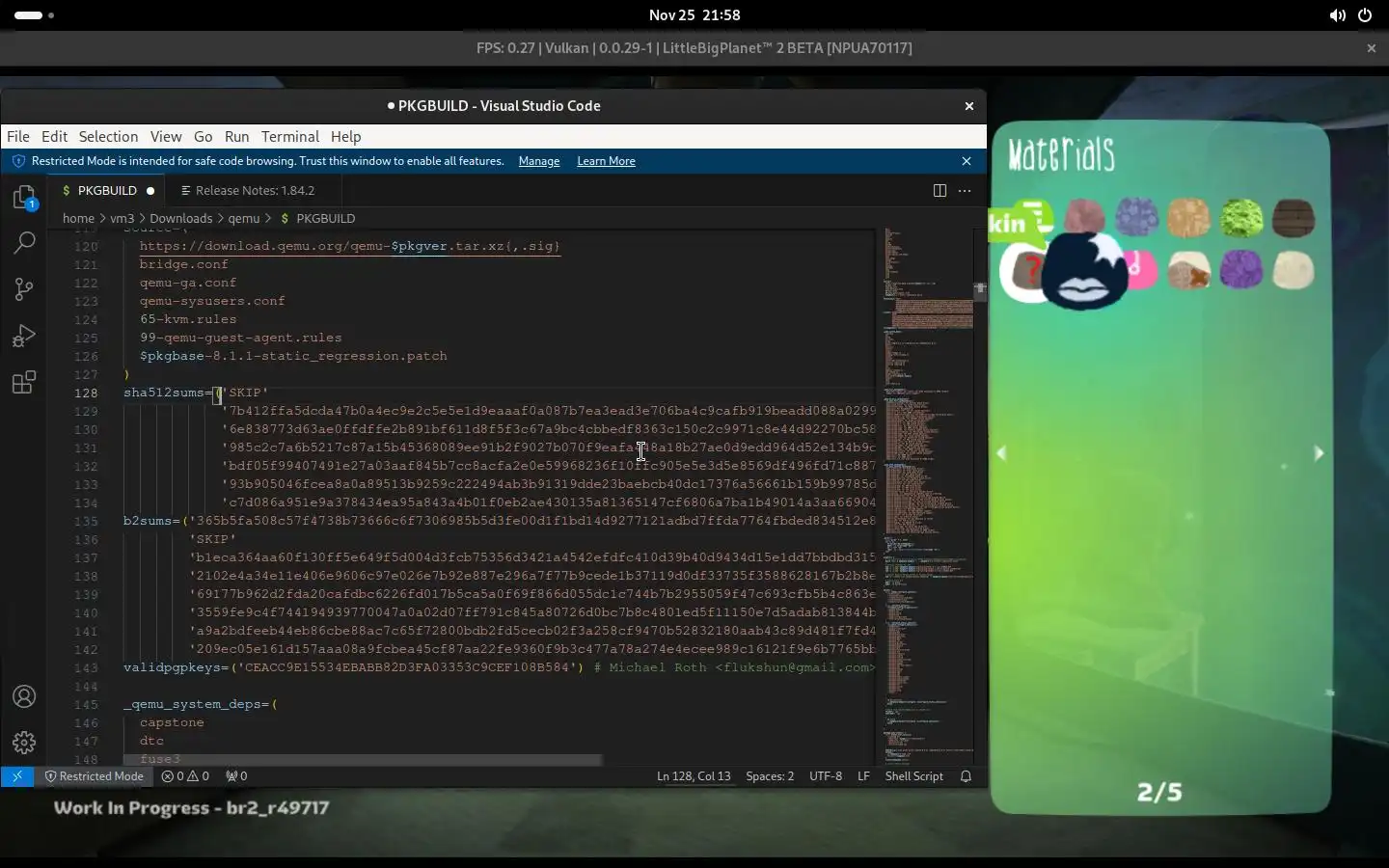Select the dark wood material
This screenshot has height=868, width=1389.
[1294, 218]
